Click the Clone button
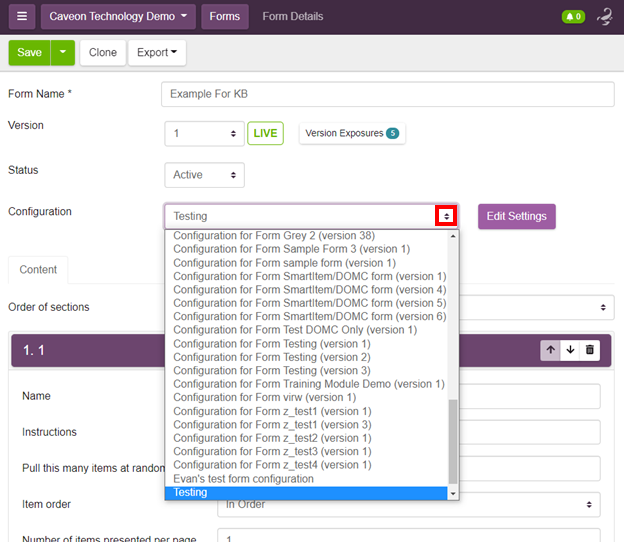The image size is (624, 542). click(103, 52)
